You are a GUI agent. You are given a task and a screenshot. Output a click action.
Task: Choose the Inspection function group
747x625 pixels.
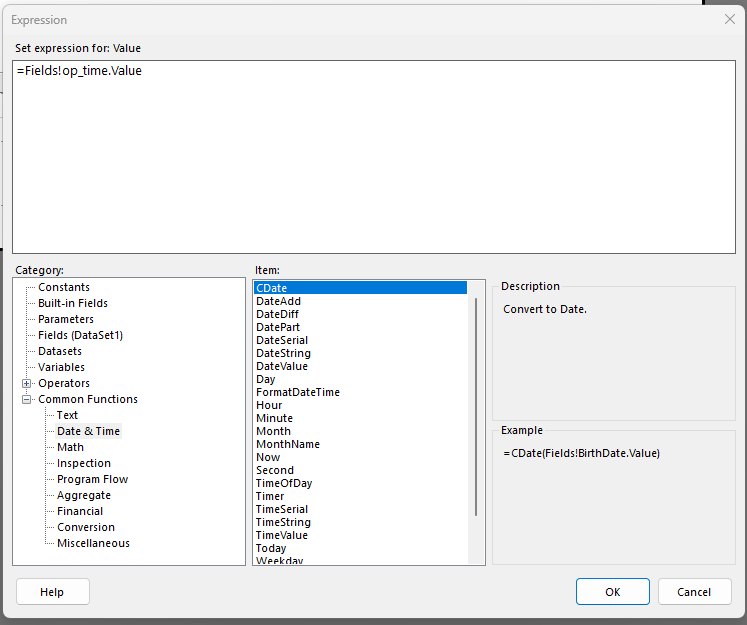point(84,464)
